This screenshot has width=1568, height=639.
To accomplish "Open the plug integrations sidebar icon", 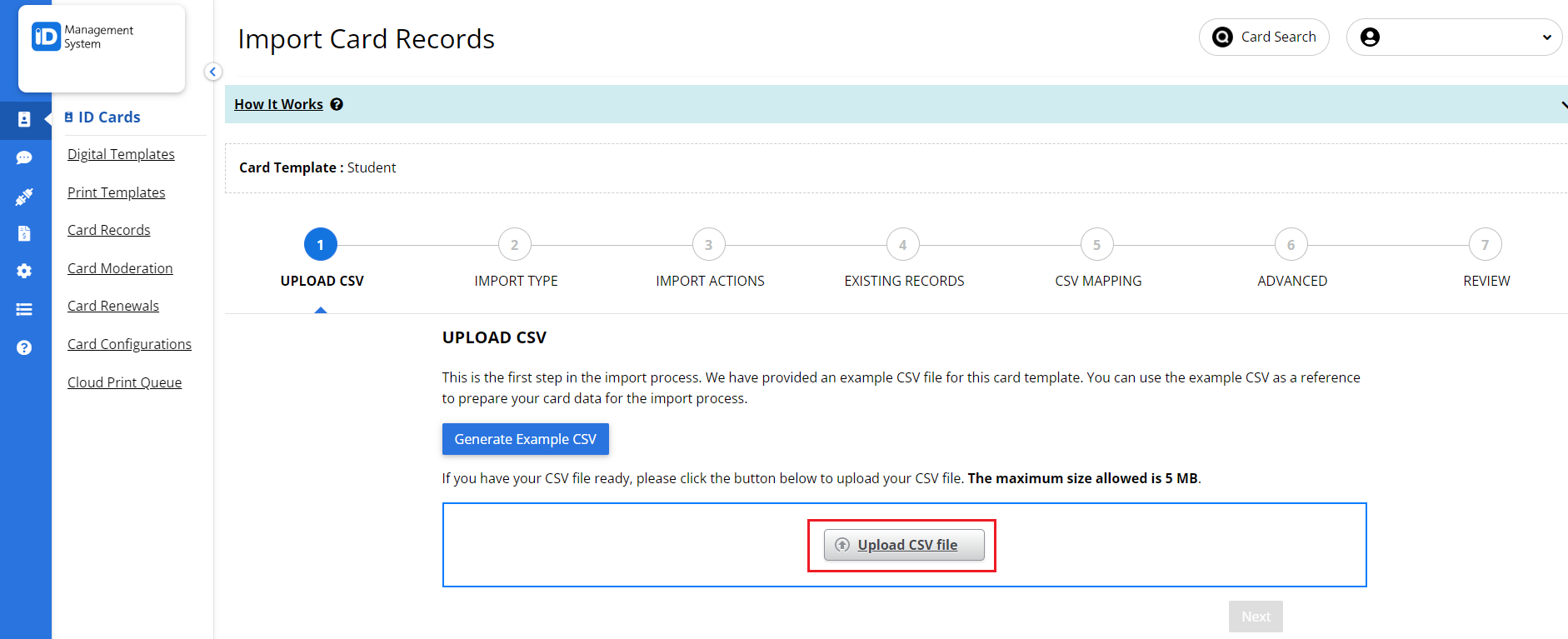I will pyautogui.click(x=24, y=197).
